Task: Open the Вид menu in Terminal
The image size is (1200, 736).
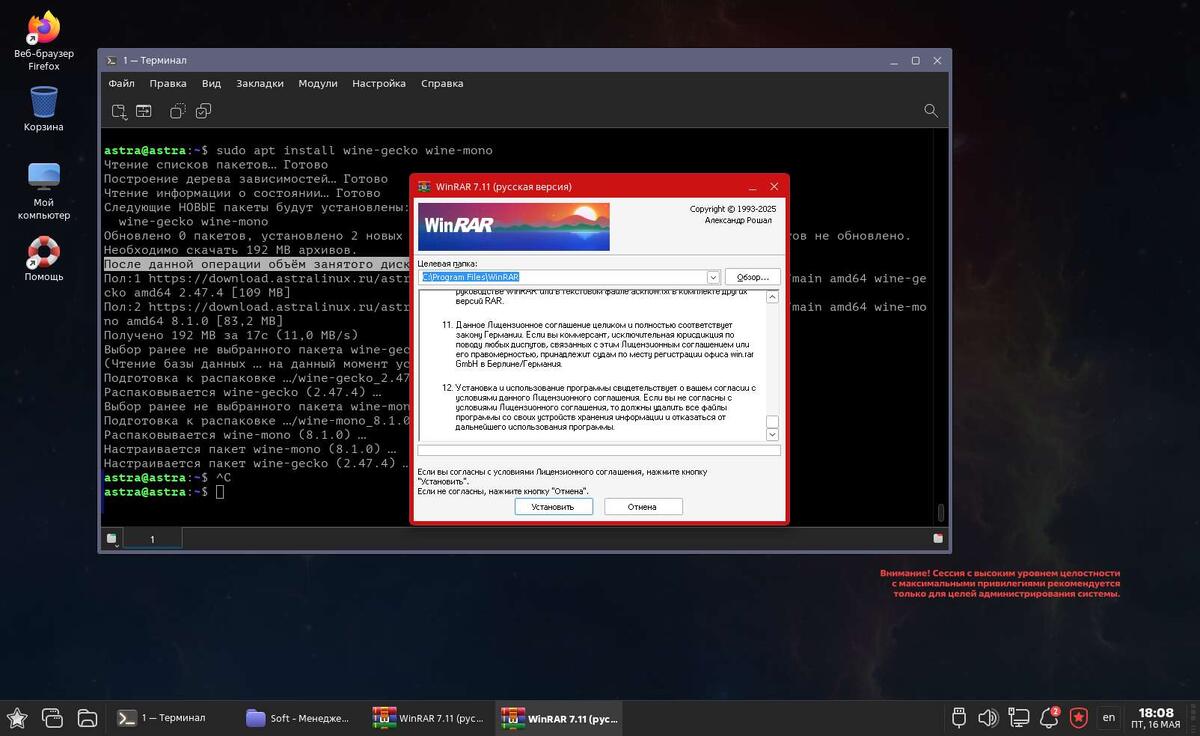Action: (x=211, y=84)
